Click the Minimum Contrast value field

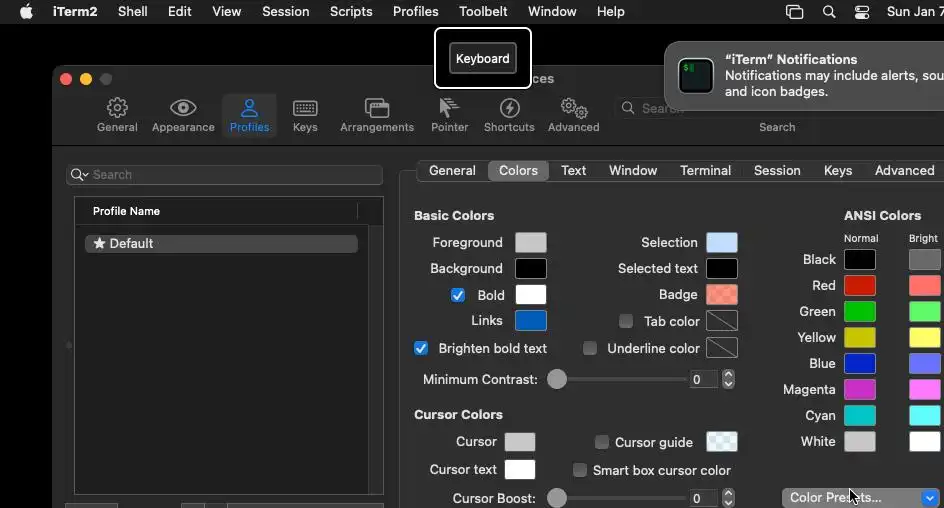[703, 379]
